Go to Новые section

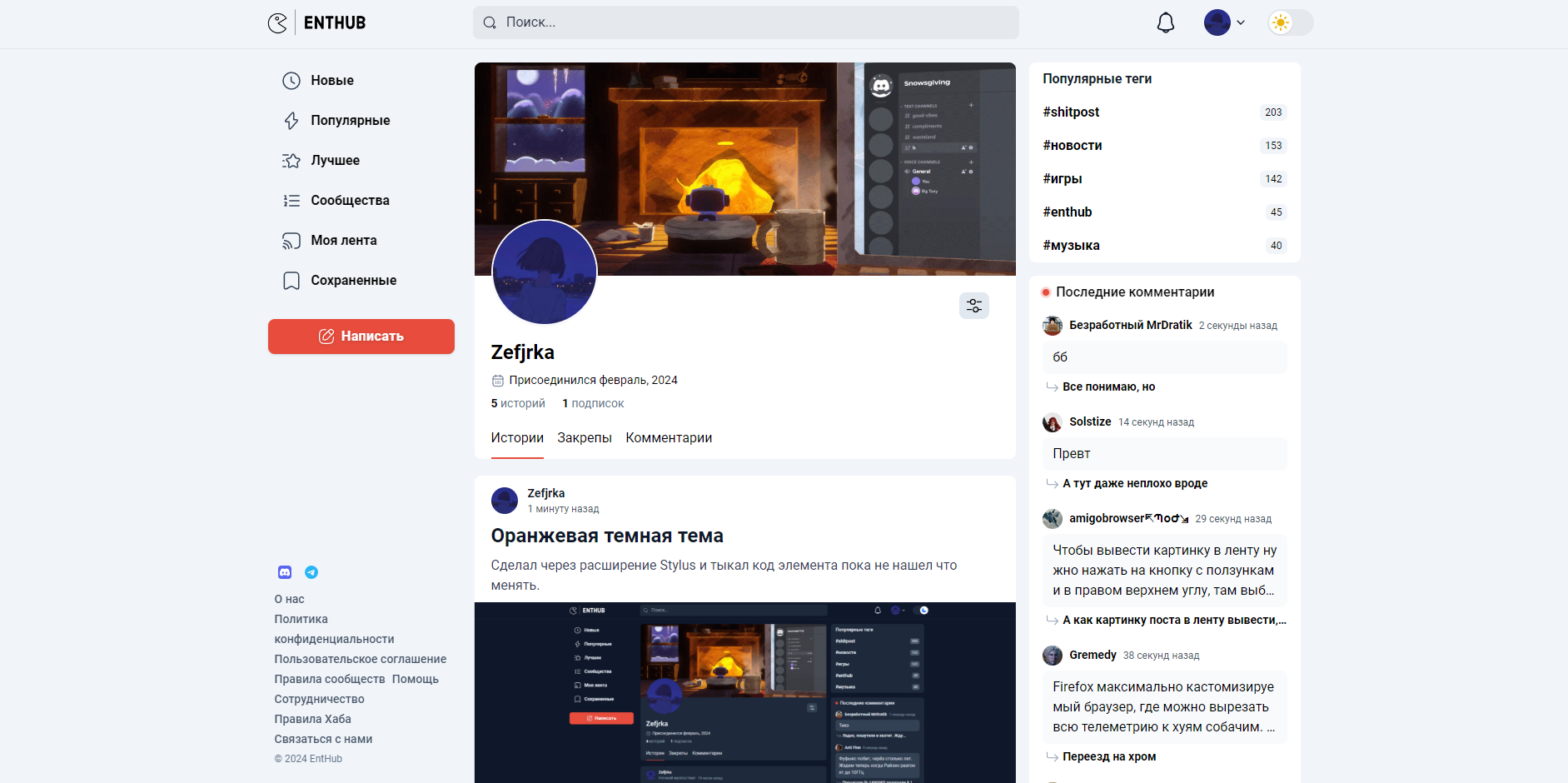point(332,81)
